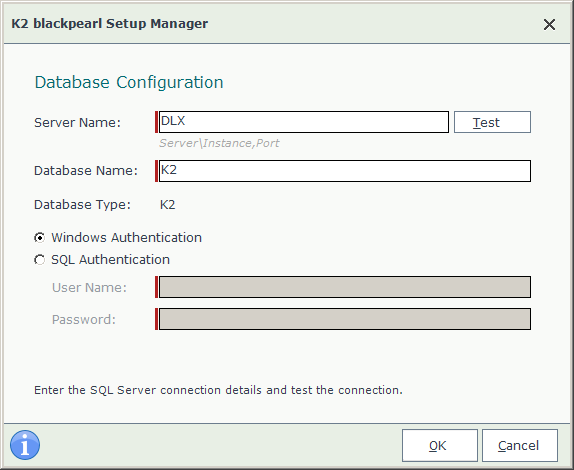
Task: Click the Server\Instance,Port hint text
Action: coord(219,143)
